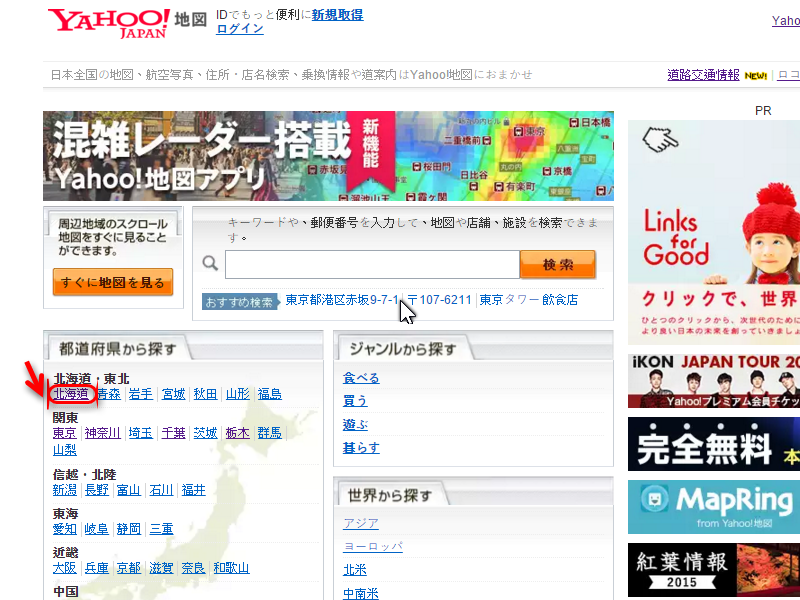Choose 奈良 prefecture link
The width and height of the screenshot is (800, 600).
pyautogui.click(x=193, y=568)
